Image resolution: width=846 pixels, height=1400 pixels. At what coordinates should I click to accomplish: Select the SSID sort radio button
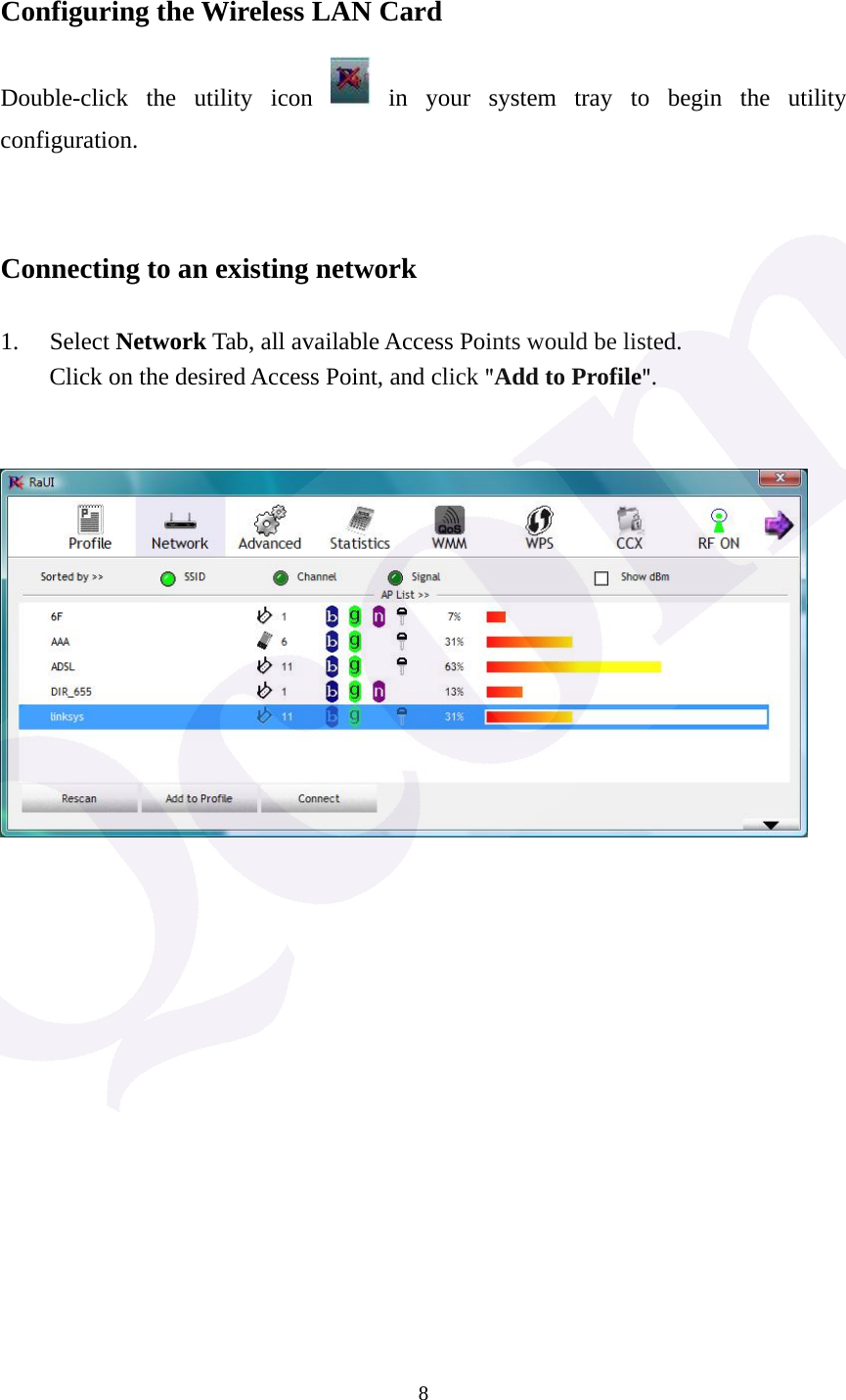(x=167, y=577)
